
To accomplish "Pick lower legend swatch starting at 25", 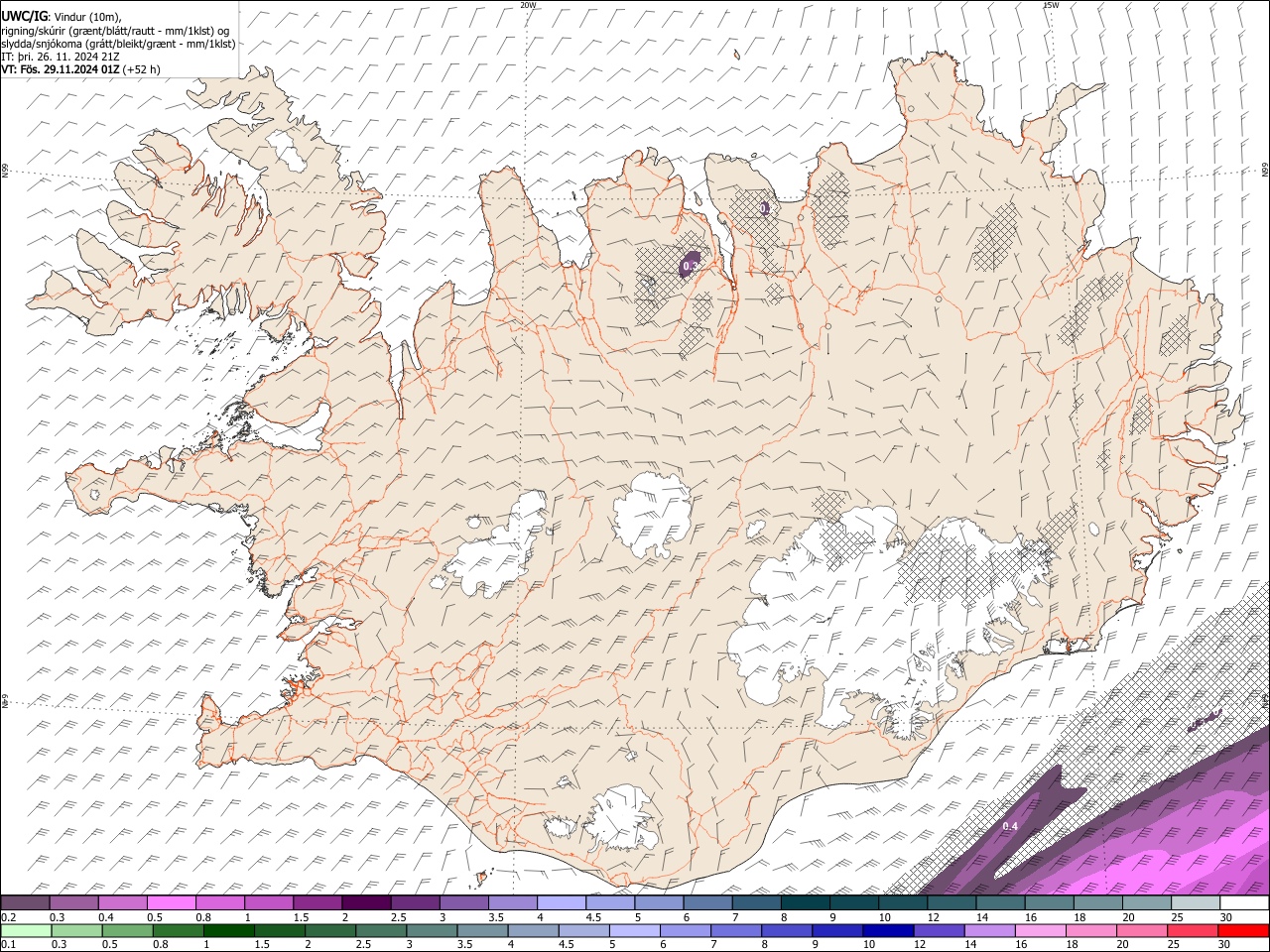I will (1193, 930).
